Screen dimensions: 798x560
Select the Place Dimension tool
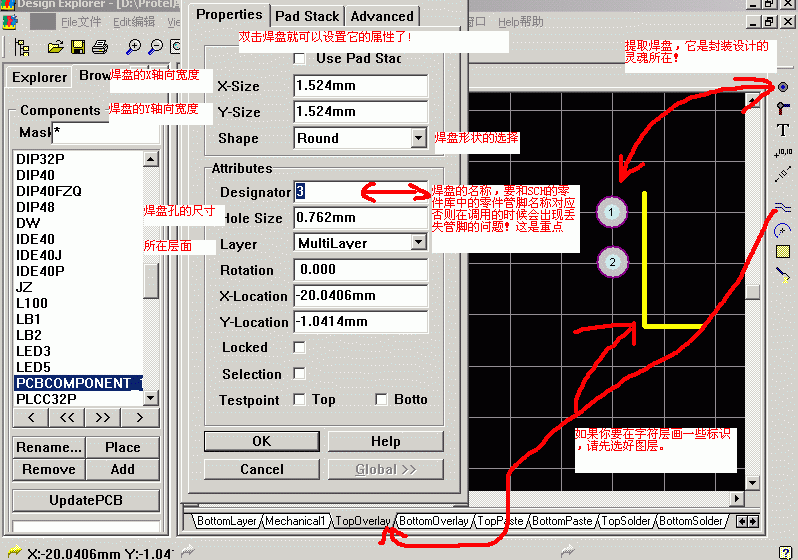[783, 174]
